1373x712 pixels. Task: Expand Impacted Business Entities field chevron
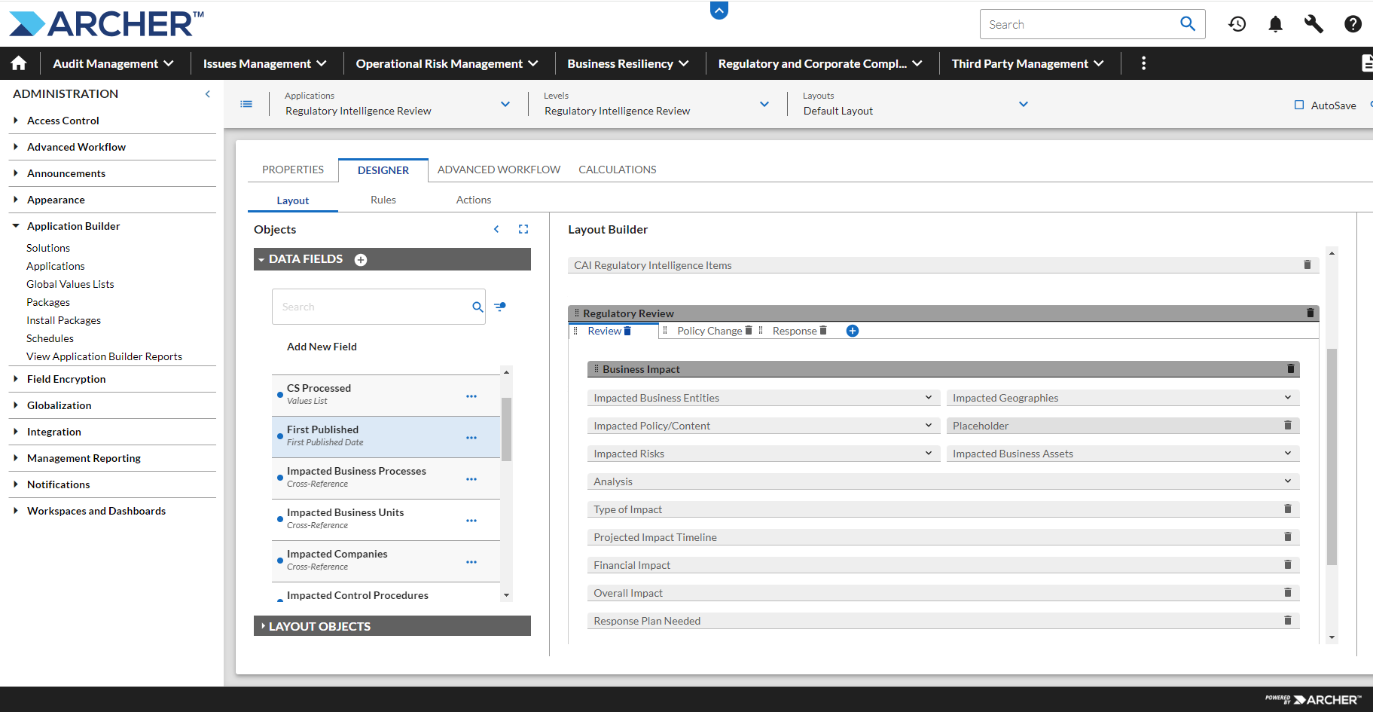click(929, 397)
